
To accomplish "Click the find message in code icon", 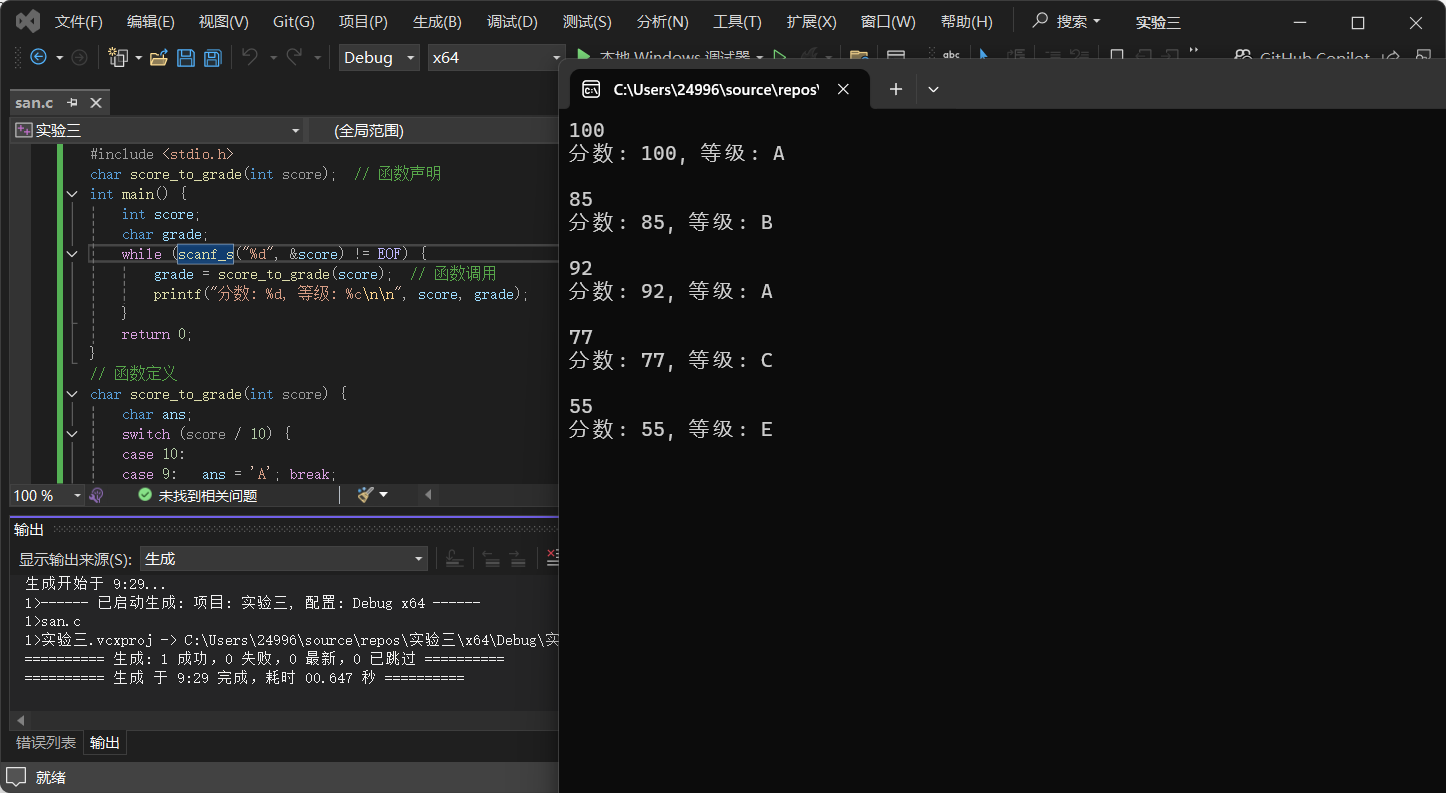I will [x=454, y=559].
